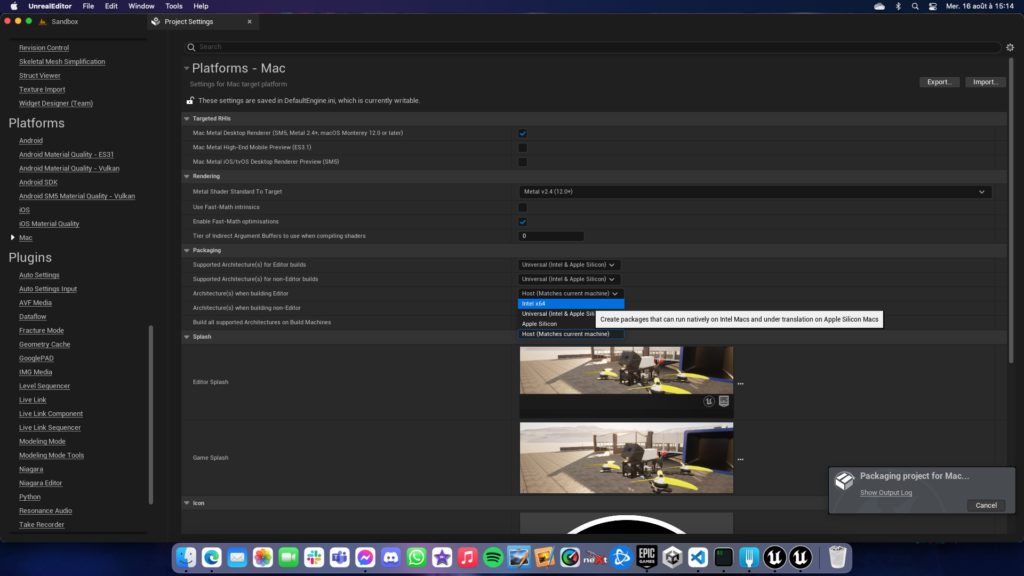Viewport: 1024px width, 576px height.
Task: Open the Epic Games Launcher in dock
Action: click(647, 556)
